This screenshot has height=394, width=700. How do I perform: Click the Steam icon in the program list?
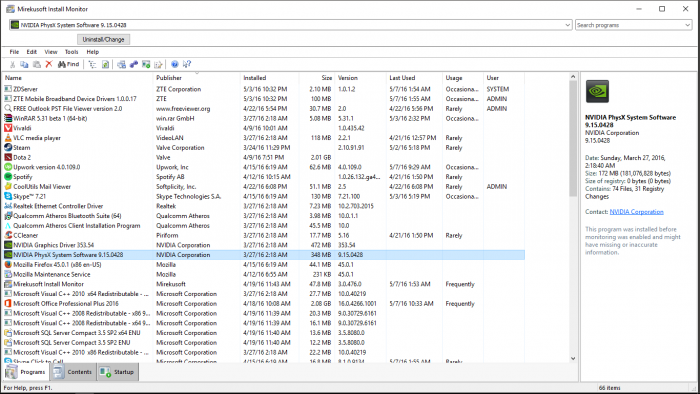[8, 148]
